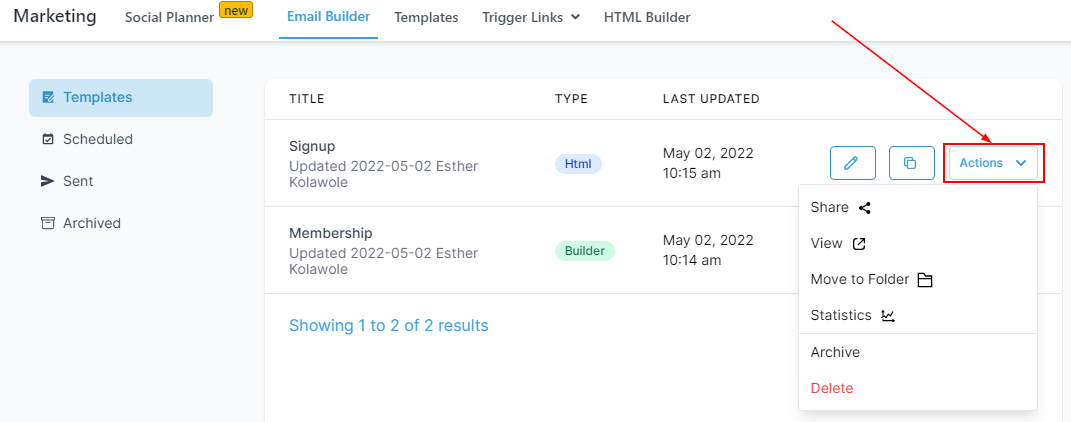Viewport: 1071px width, 422px height.
Task: Click the Signup template title
Action: click(312, 146)
